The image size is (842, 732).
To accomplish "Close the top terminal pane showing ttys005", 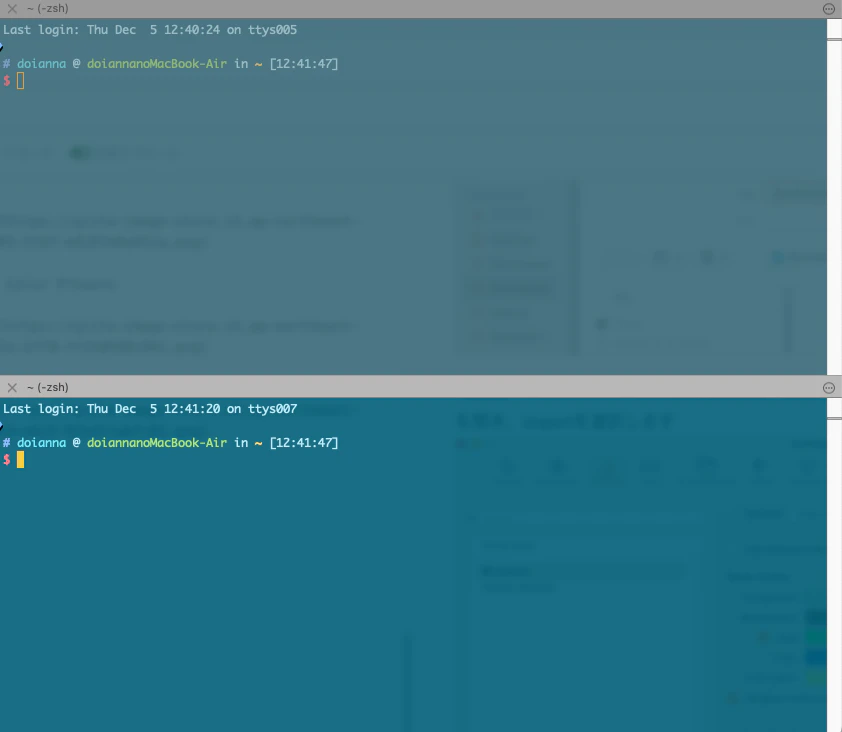I will [12, 9].
